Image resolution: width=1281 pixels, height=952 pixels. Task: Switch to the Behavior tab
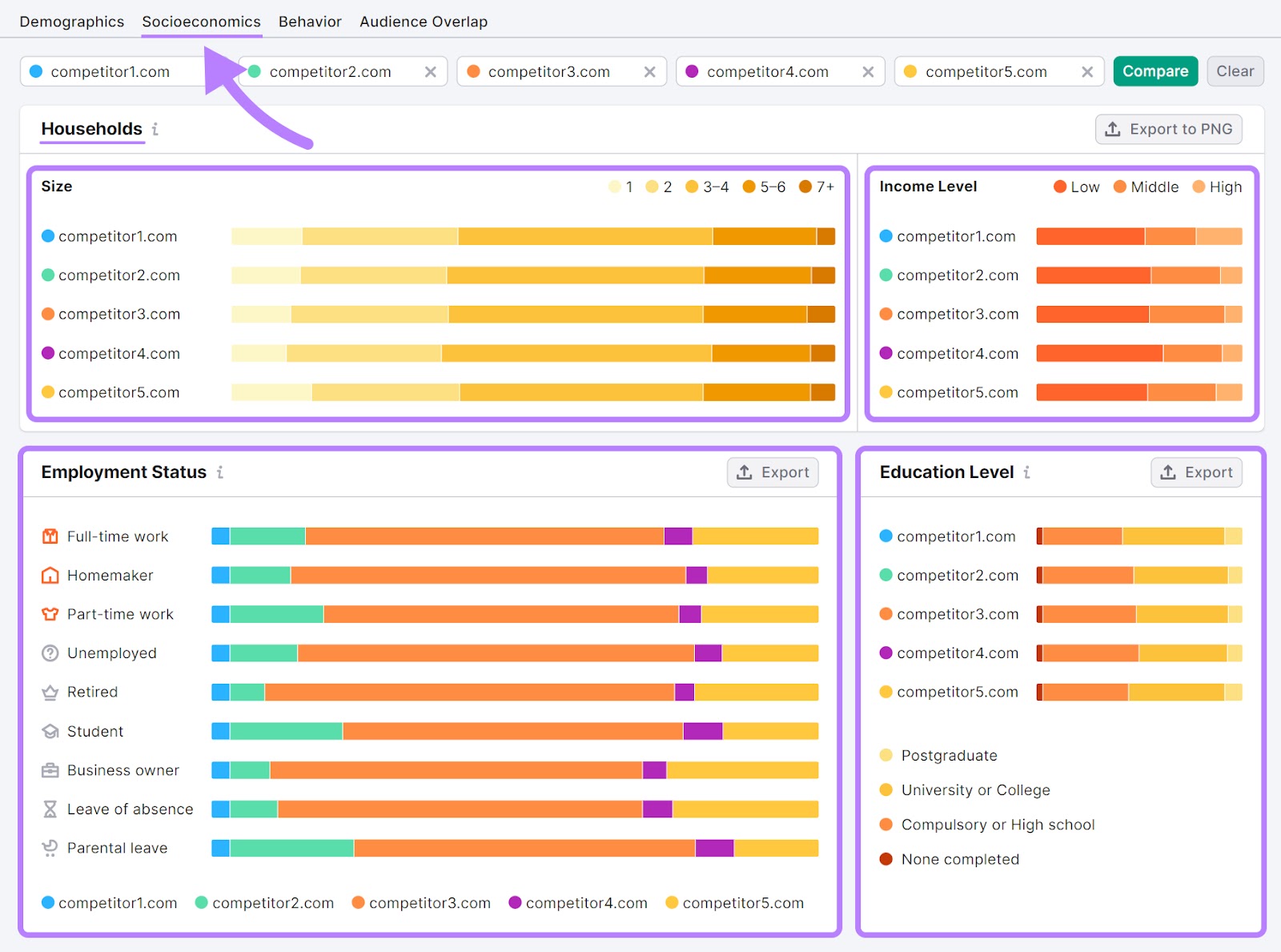click(x=310, y=22)
